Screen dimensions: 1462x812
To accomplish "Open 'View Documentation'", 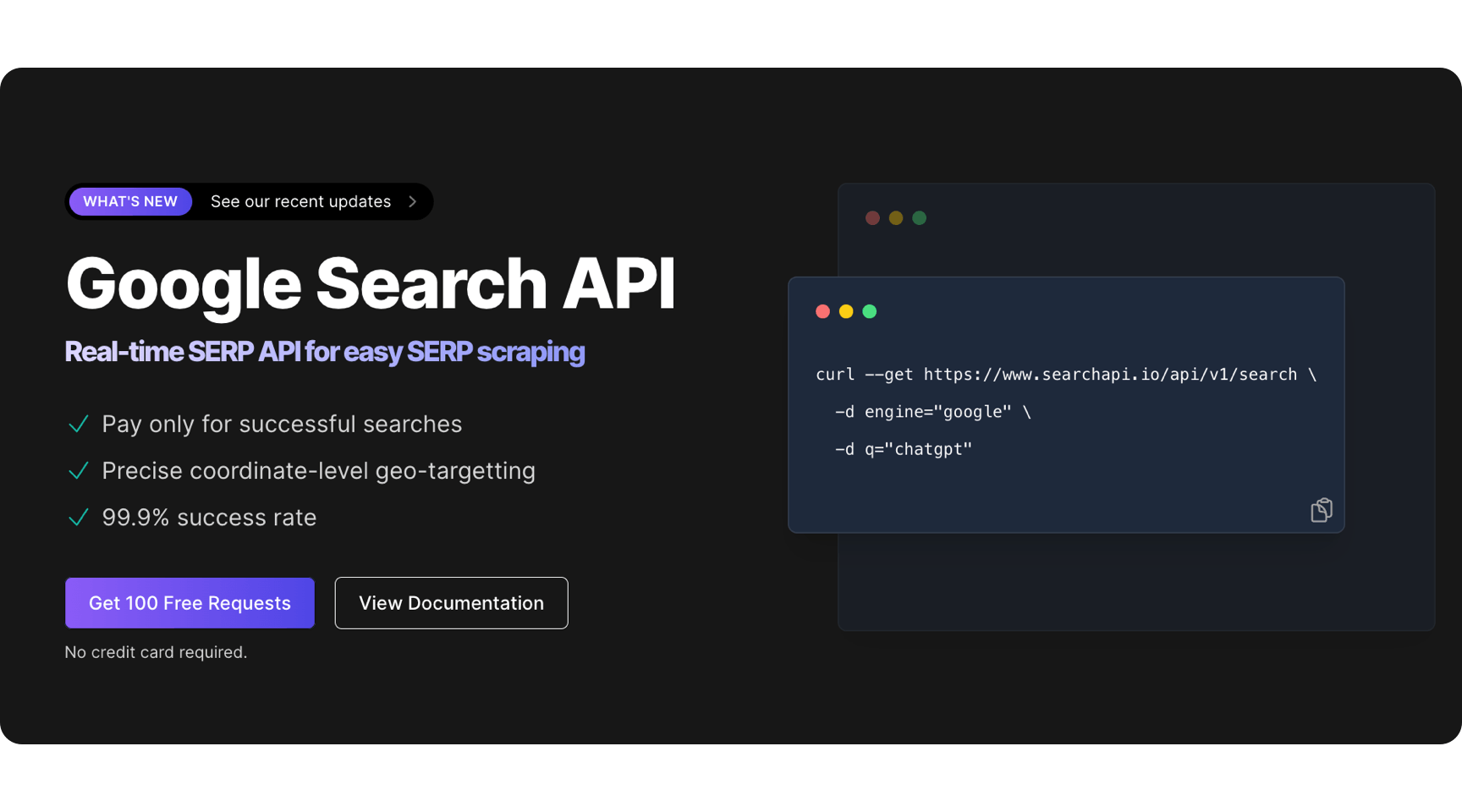I will pyautogui.click(x=451, y=602).
